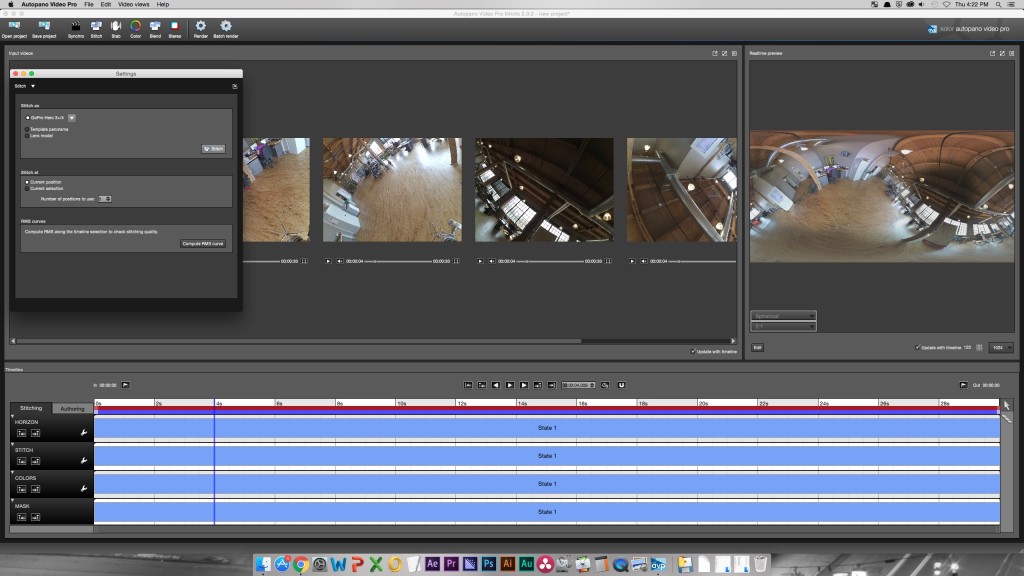Launch After Effects from the dock
This screenshot has width=1024, height=576.
click(x=432, y=564)
